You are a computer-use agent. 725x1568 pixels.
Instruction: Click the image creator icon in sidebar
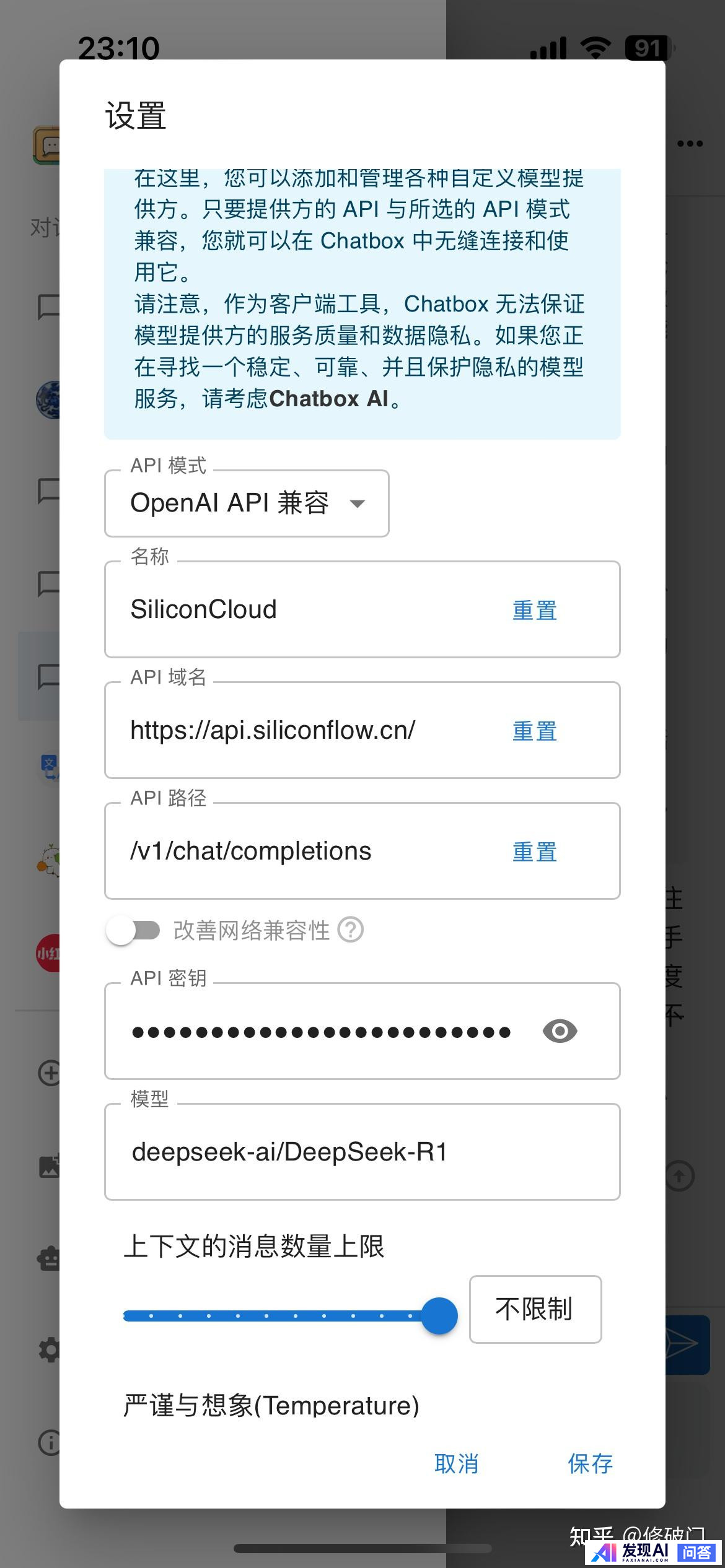(x=50, y=1167)
